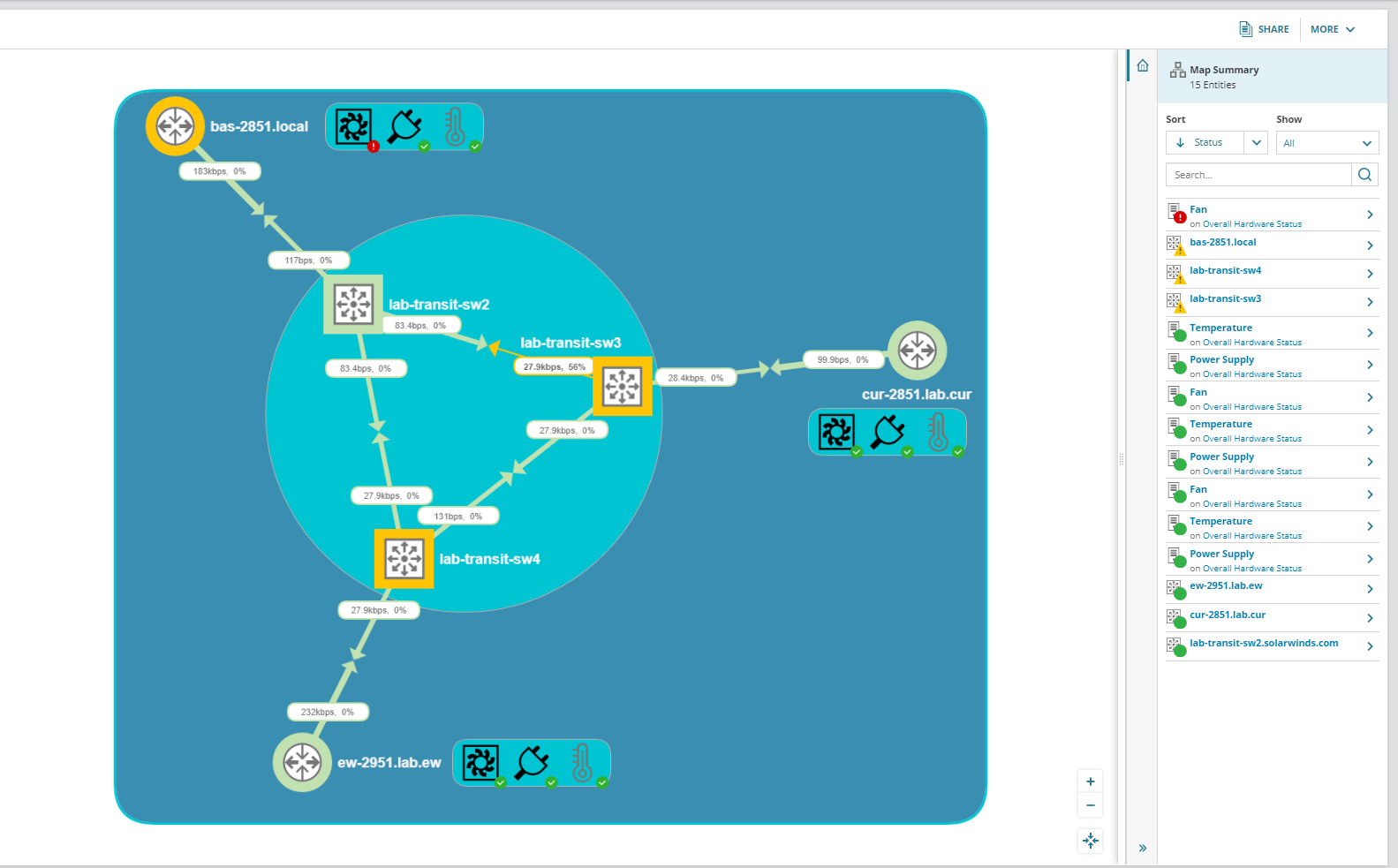The width and height of the screenshot is (1398, 868).
Task: Expand the critical Fan entry chevron
Action: tap(1370, 215)
